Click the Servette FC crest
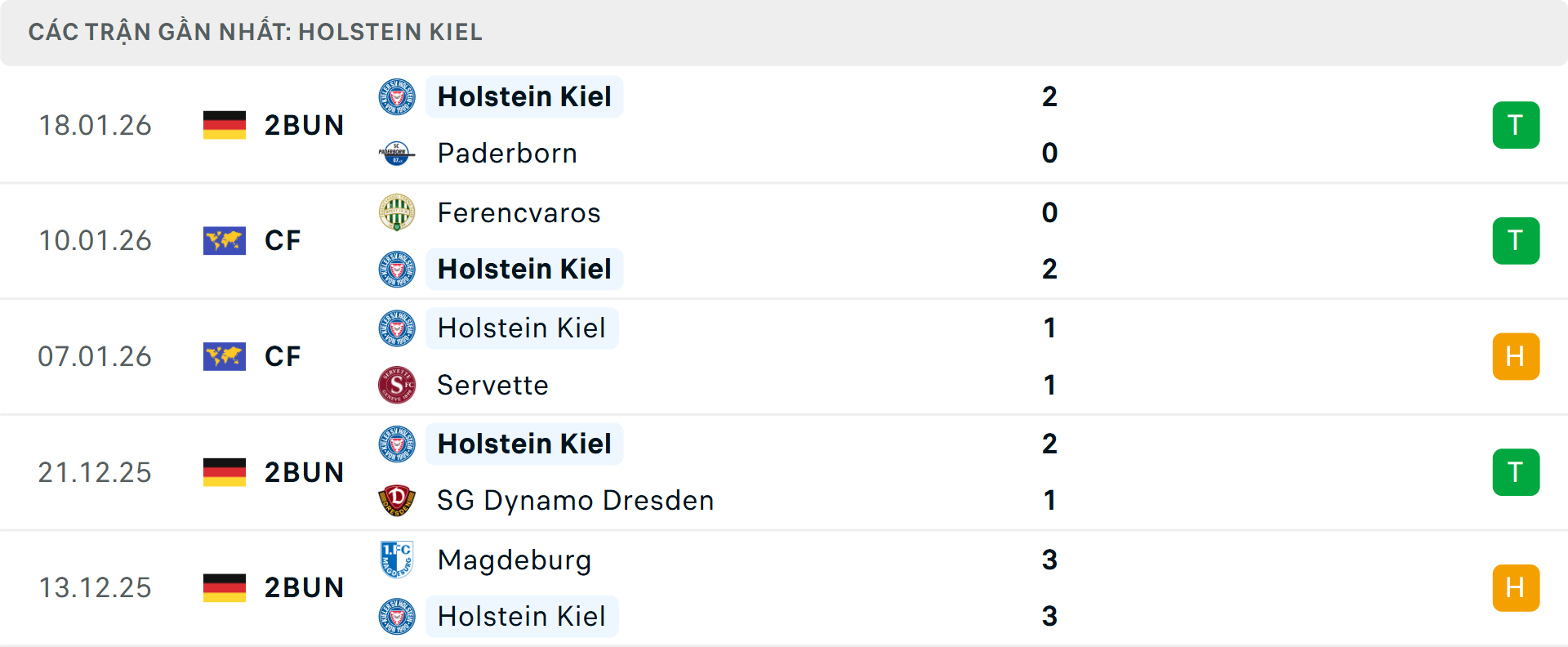This screenshot has width=1568, height=647. coord(397,385)
